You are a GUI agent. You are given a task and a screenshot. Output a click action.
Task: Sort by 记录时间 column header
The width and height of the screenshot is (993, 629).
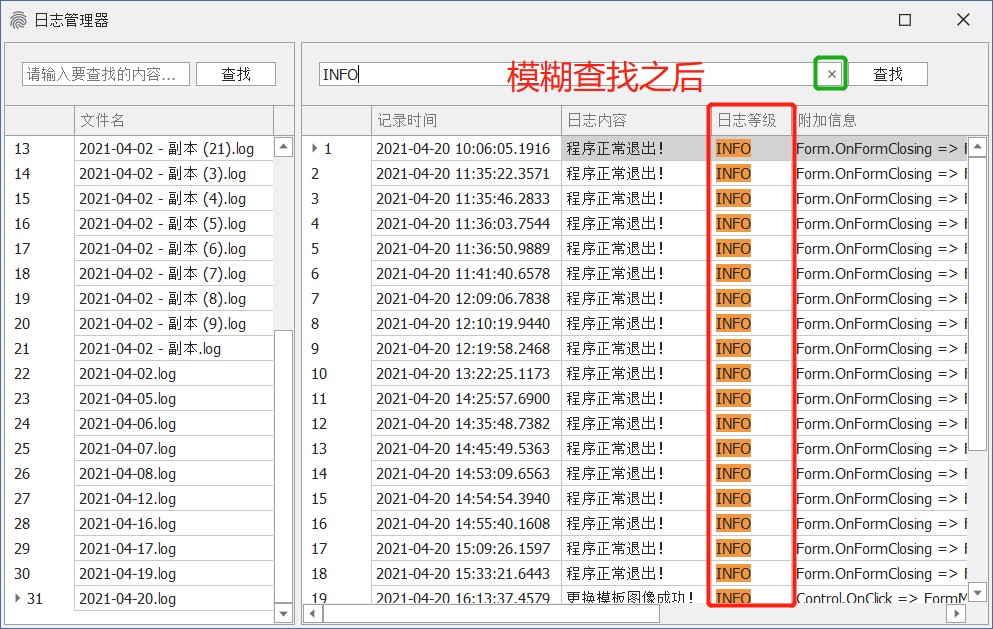pyautogui.click(x=465, y=120)
